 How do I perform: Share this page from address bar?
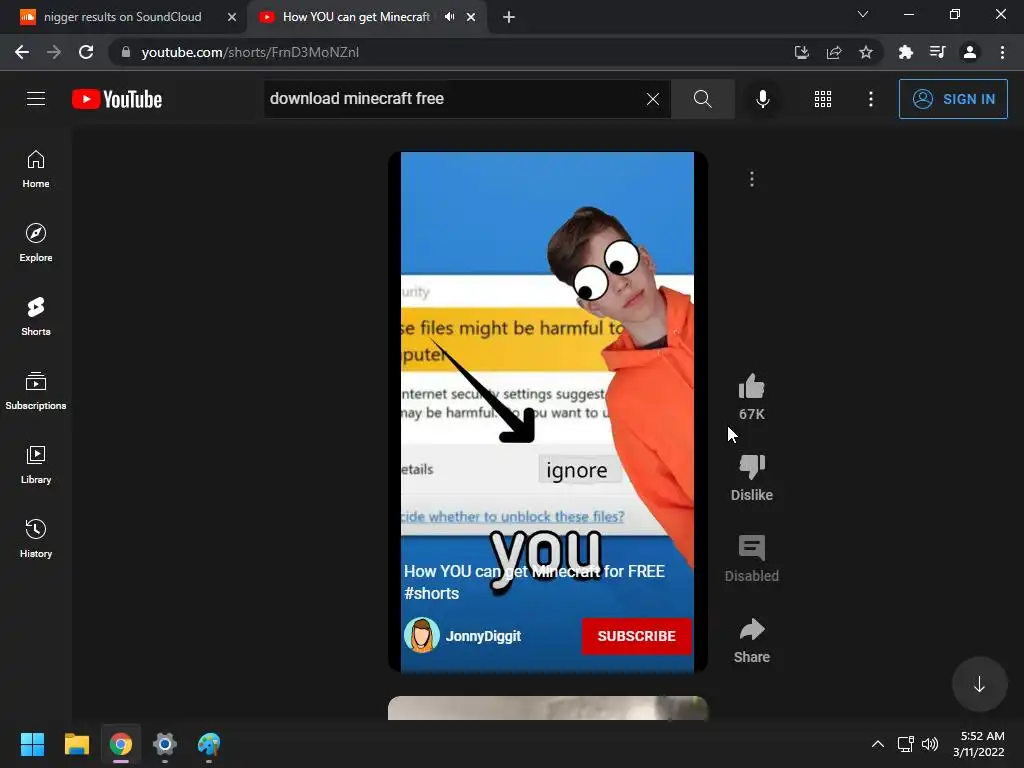click(833, 52)
